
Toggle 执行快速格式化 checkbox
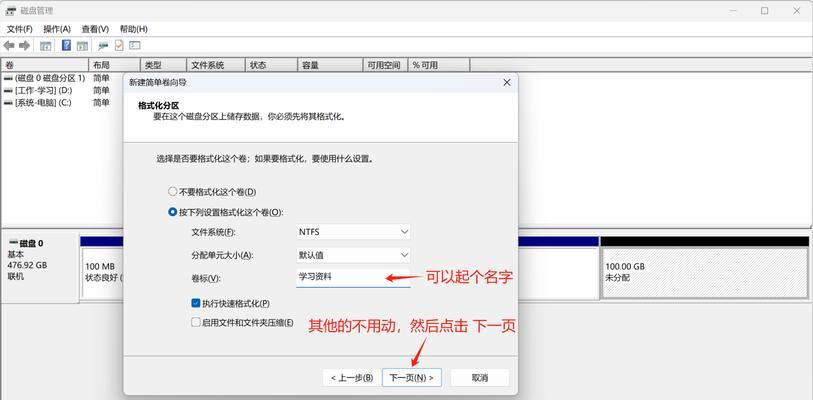point(195,303)
